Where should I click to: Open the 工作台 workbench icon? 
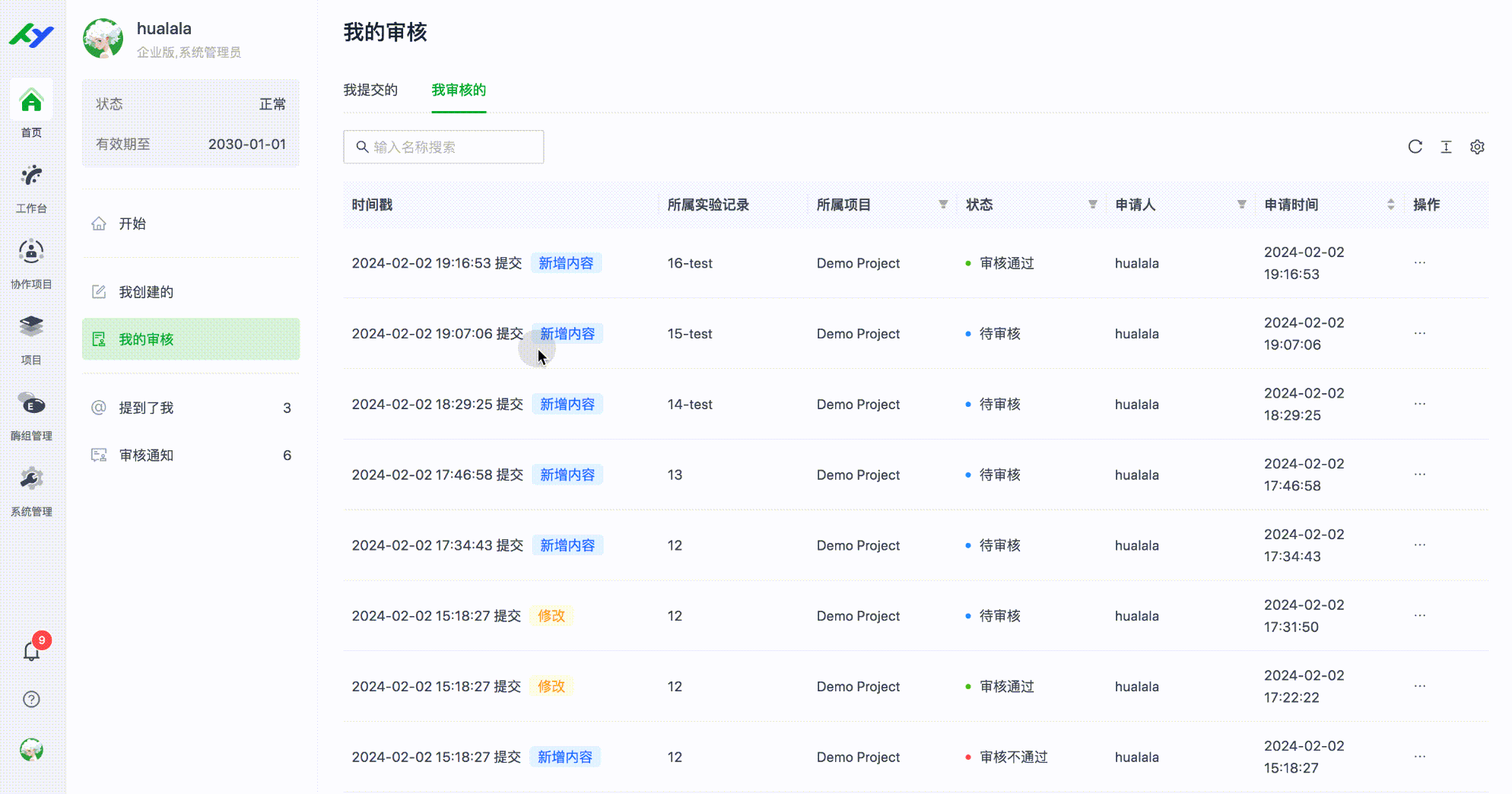31,177
